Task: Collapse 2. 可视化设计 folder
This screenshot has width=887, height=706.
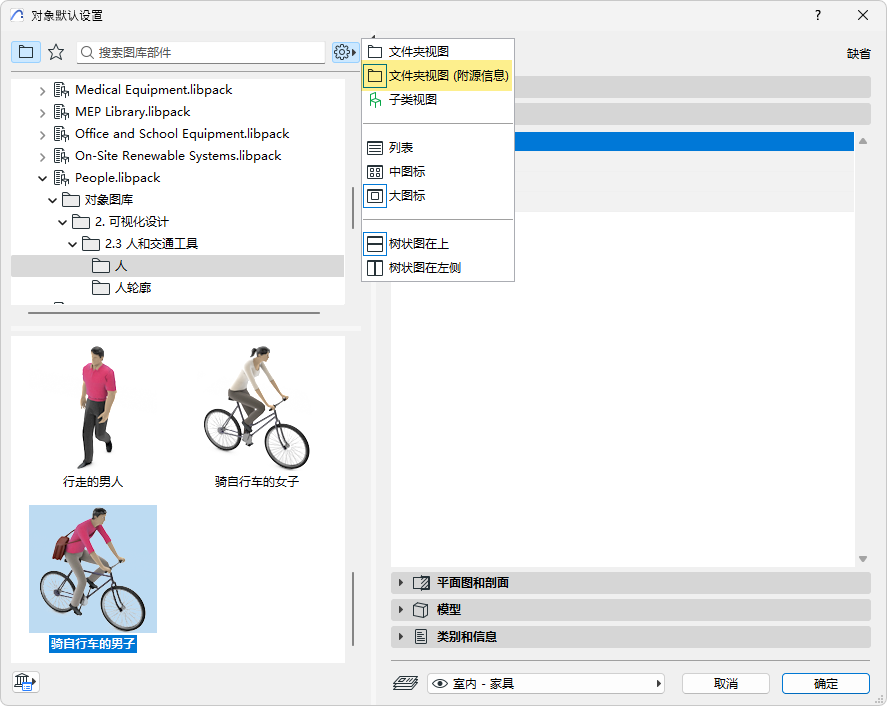Action: point(63,222)
